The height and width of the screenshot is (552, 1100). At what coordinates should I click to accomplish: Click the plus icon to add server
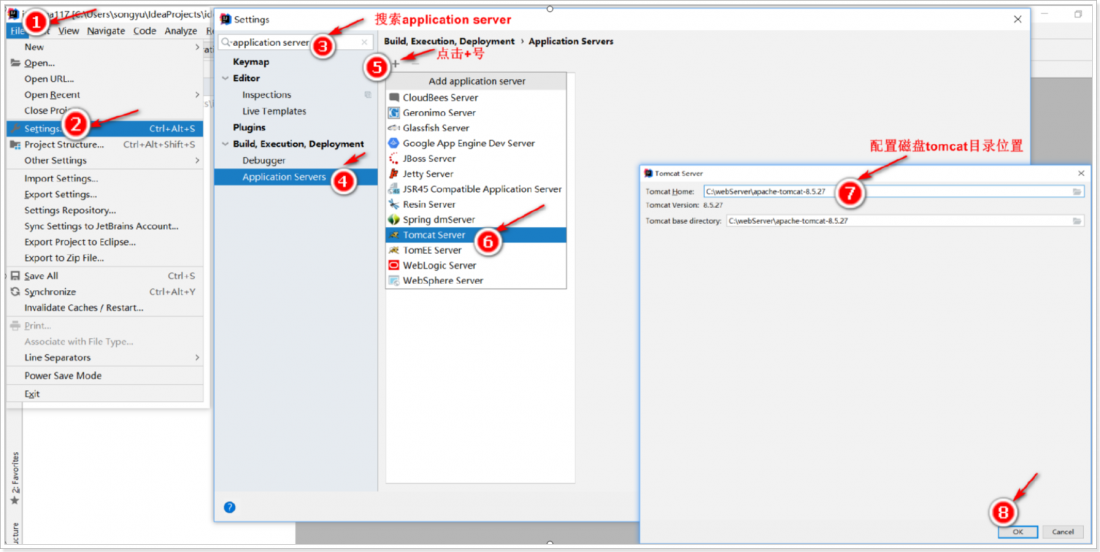(x=394, y=63)
